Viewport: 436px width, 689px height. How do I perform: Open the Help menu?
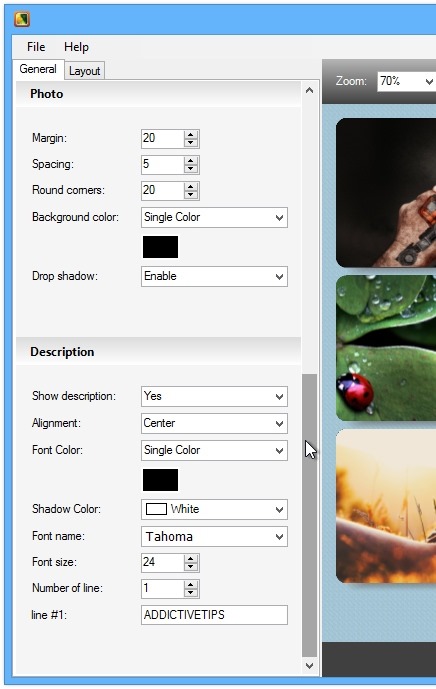(x=76, y=47)
